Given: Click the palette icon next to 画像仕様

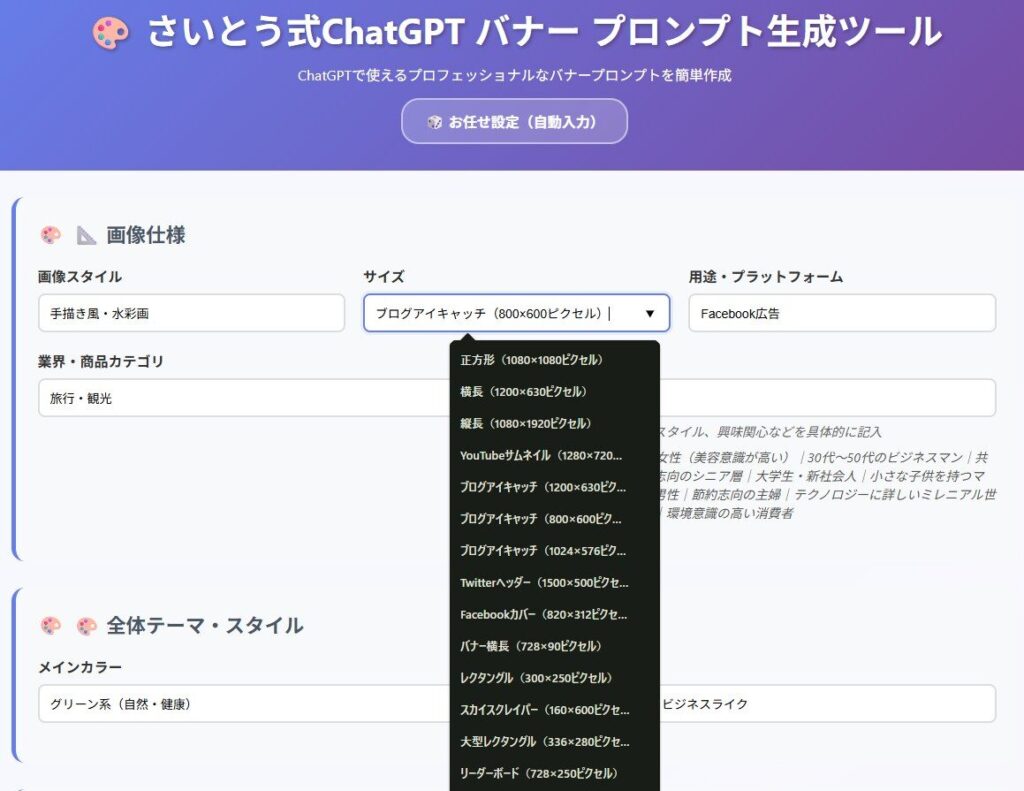Looking at the screenshot, I should (51, 234).
